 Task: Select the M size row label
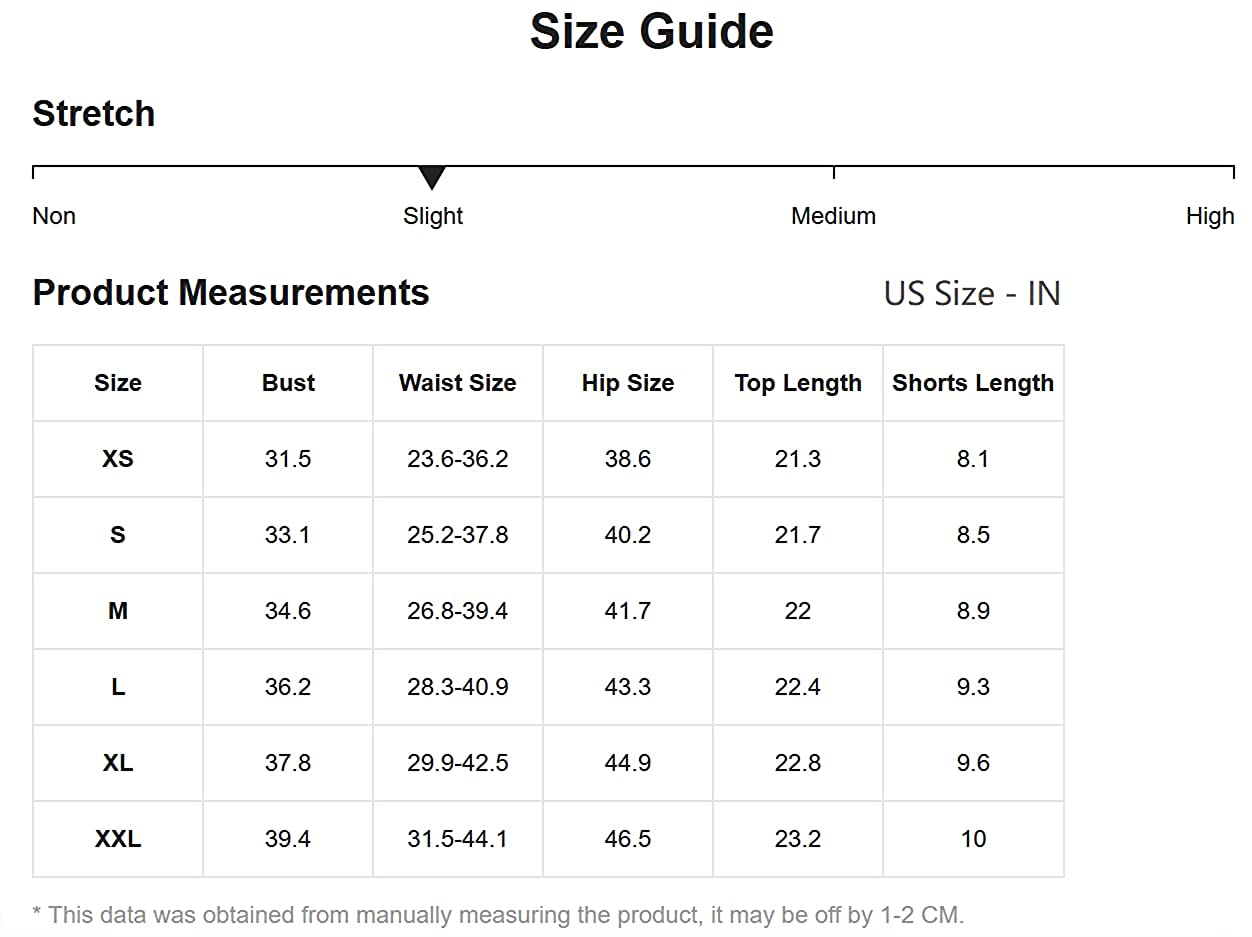(118, 611)
